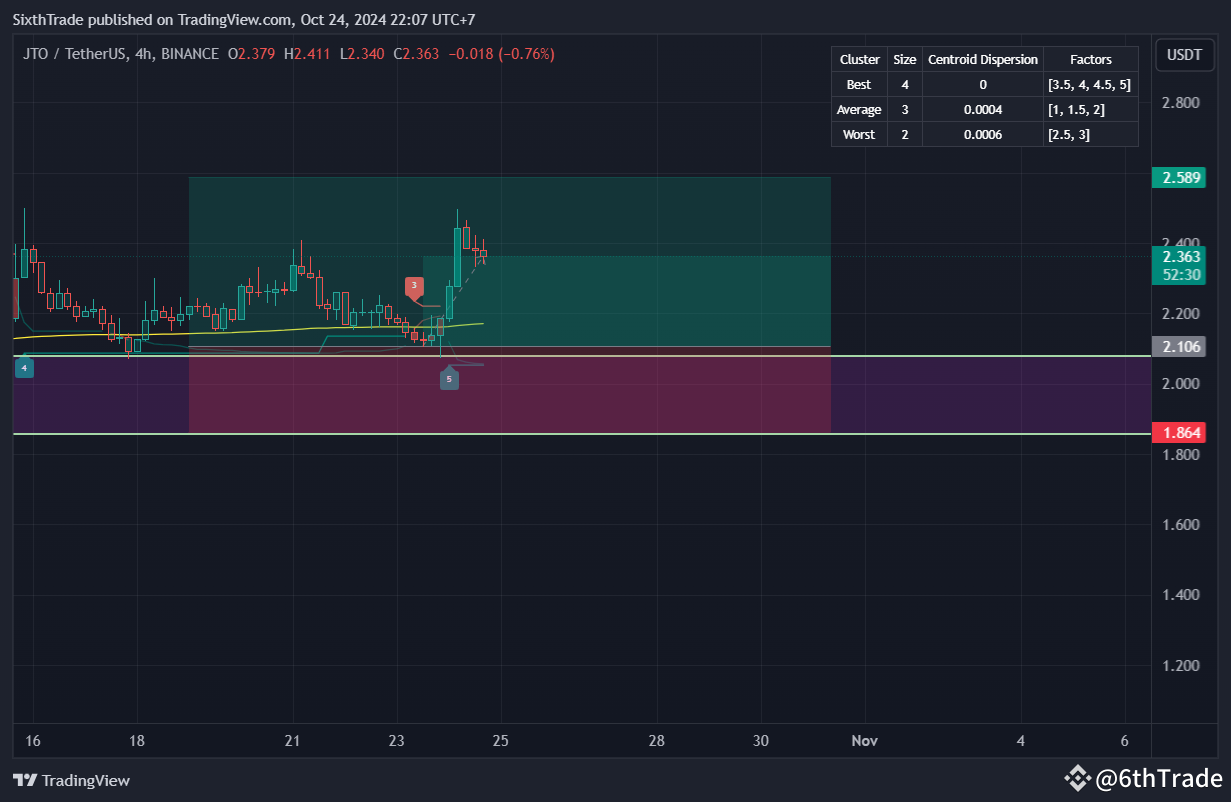Image resolution: width=1231 pixels, height=802 pixels.
Task: Click the SixthTrade publisher name text
Action: 48,19
